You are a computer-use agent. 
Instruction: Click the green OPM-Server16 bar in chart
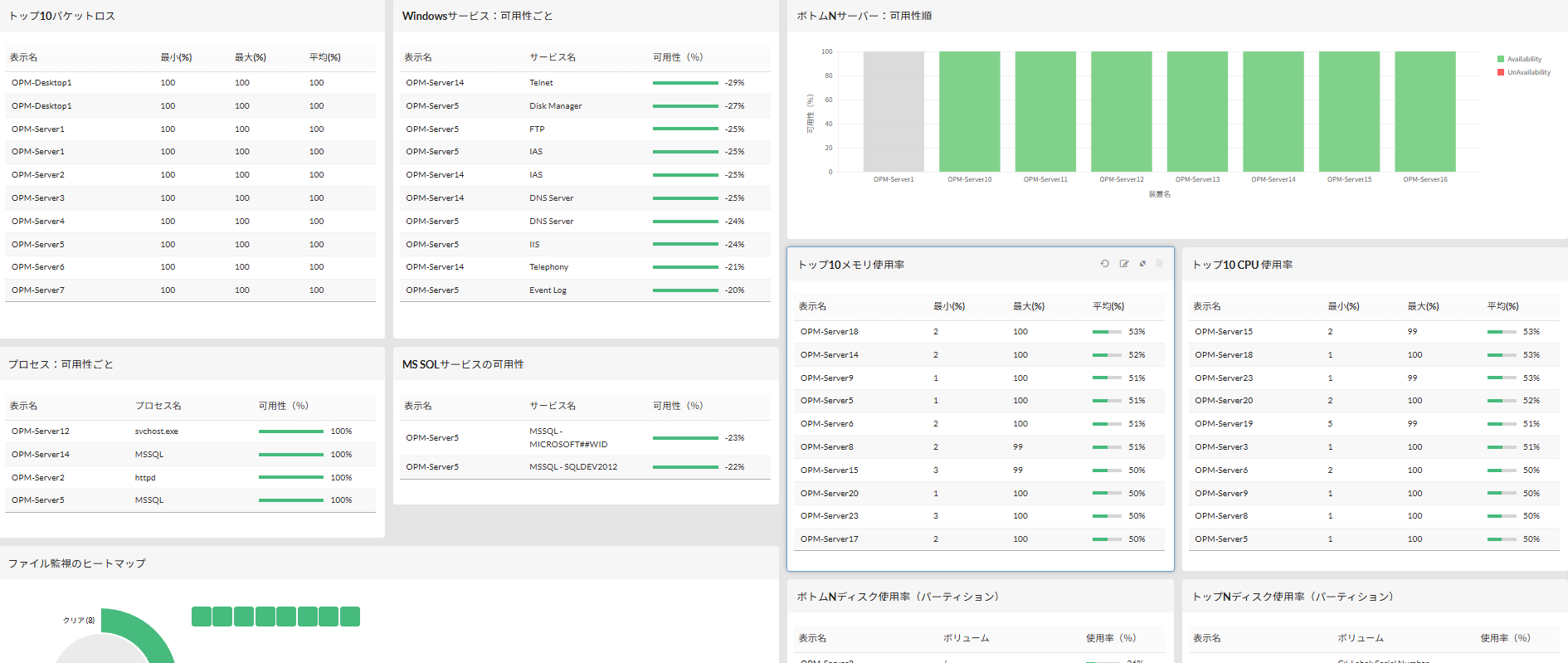tap(1425, 111)
